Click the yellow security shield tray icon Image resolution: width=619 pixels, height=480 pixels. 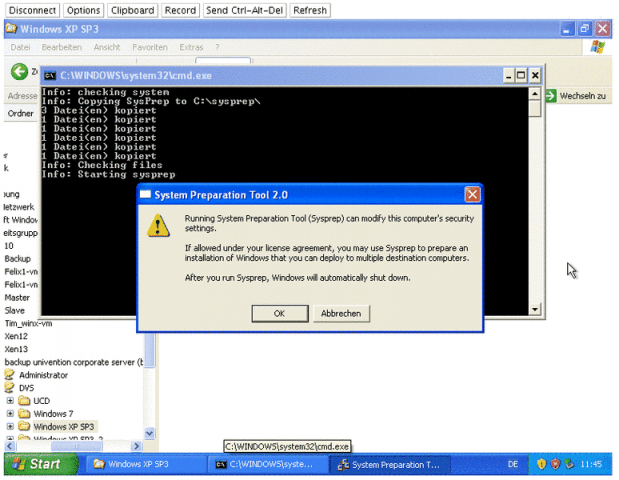pyautogui.click(x=541, y=464)
